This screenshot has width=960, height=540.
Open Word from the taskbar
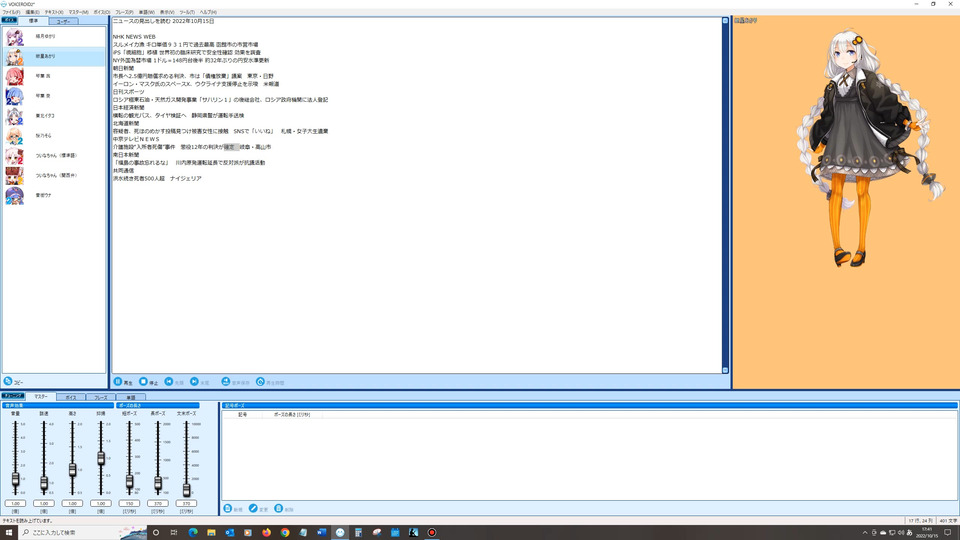click(321, 533)
